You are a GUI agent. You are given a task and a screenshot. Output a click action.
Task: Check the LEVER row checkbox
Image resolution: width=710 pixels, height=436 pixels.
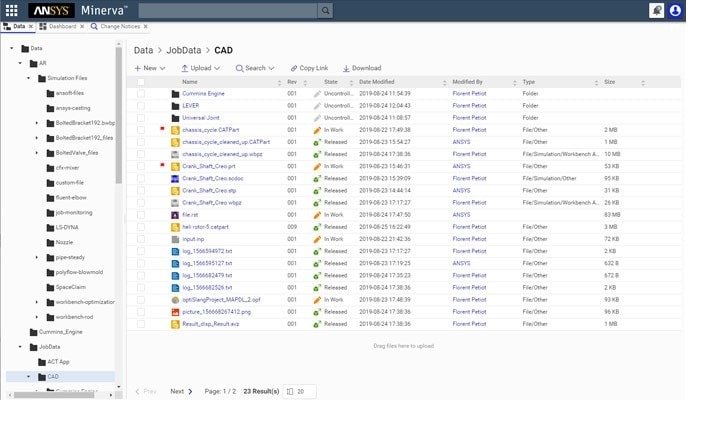141,106
